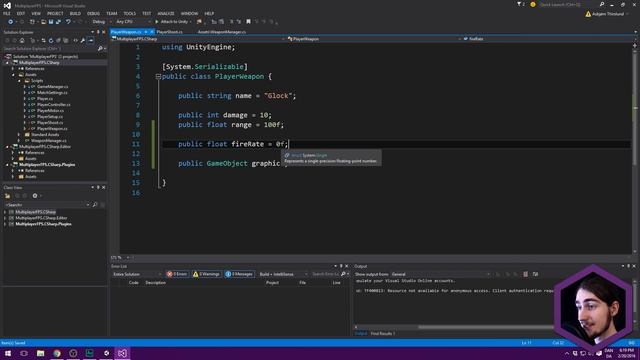
Task: Click the Description column header in Error List
Action: 156,283
